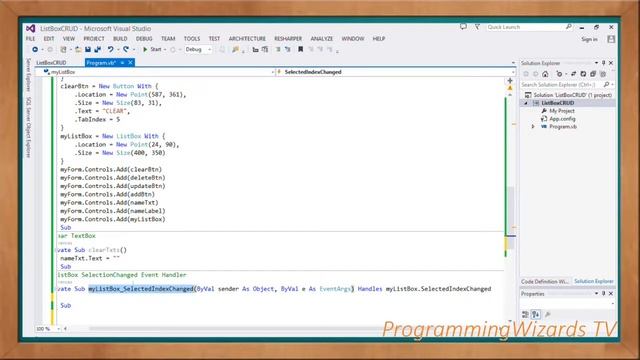Open the FILE menu
This screenshot has height=360, width=640.
(31, 39)
